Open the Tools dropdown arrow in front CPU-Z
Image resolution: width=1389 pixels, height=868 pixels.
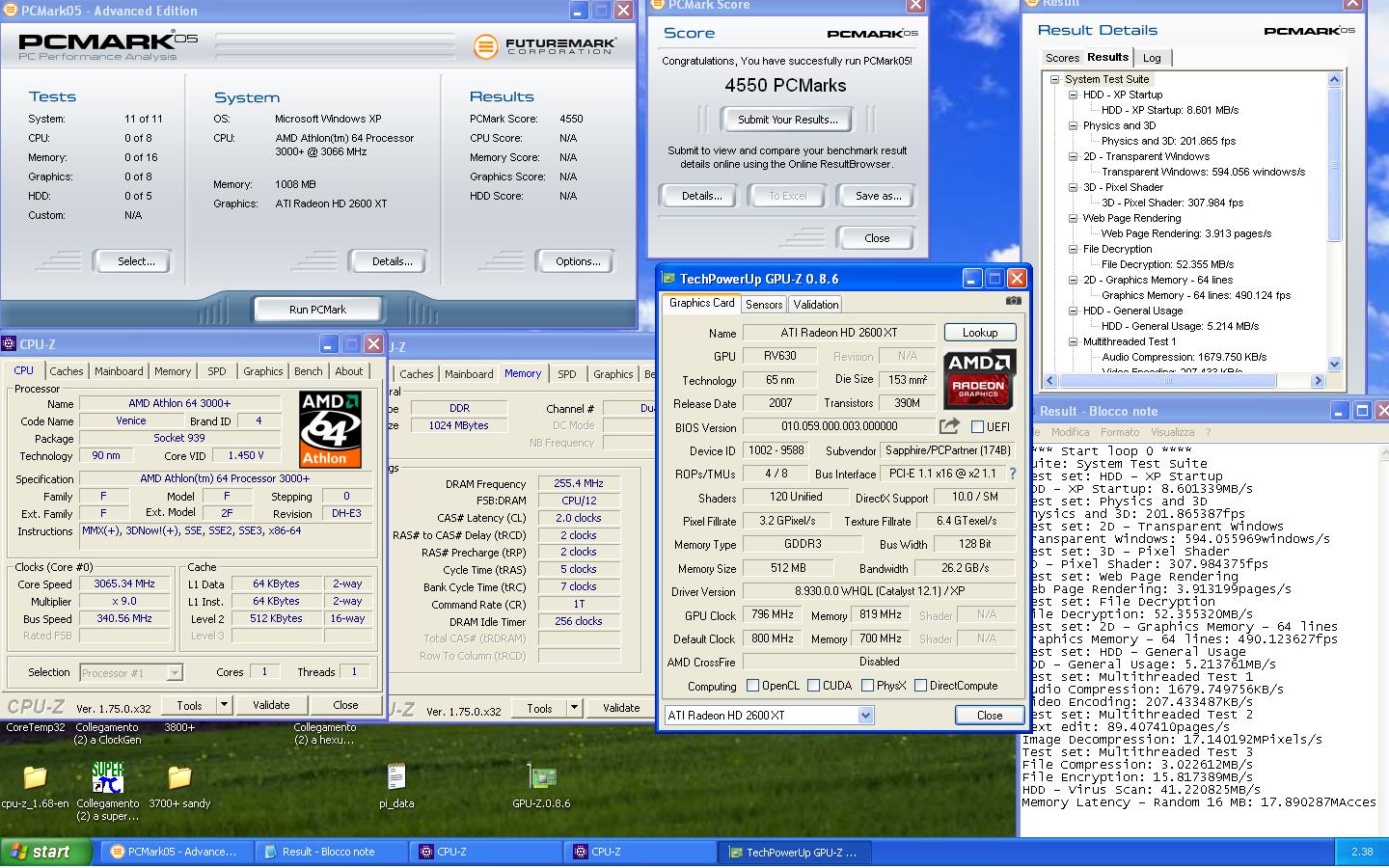(224, 705)
